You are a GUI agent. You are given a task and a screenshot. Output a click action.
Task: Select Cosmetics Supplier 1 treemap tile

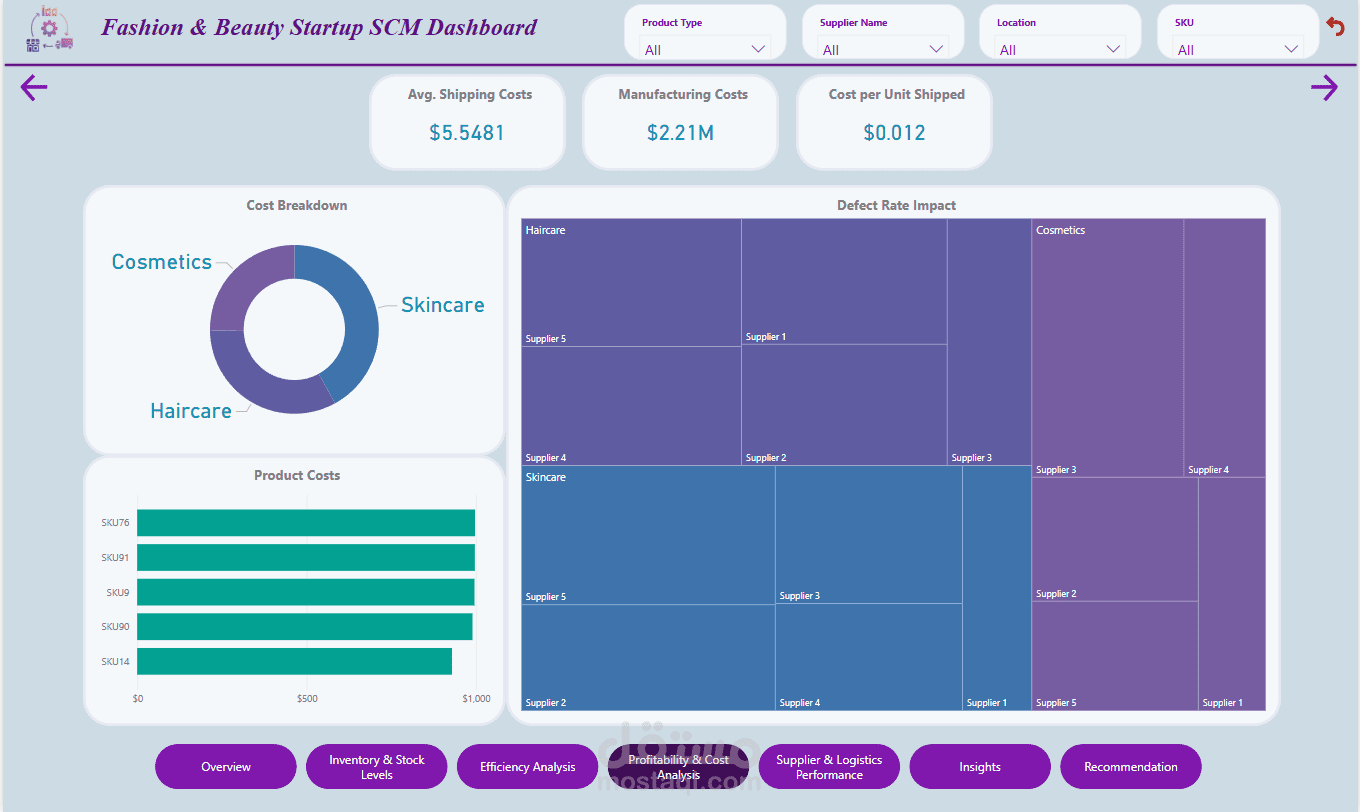click(1232, 594)
